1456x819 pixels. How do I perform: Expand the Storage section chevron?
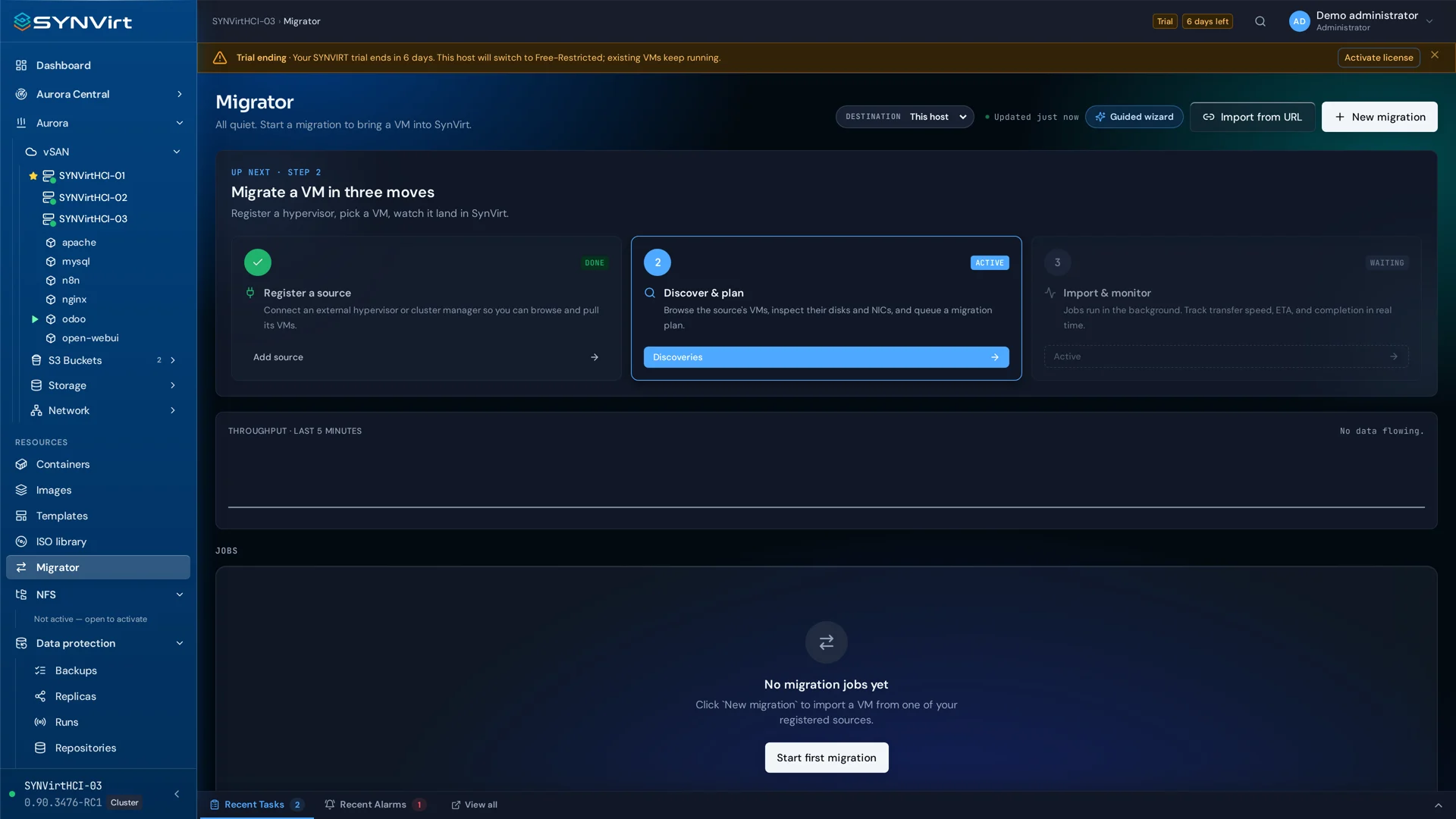173,385
